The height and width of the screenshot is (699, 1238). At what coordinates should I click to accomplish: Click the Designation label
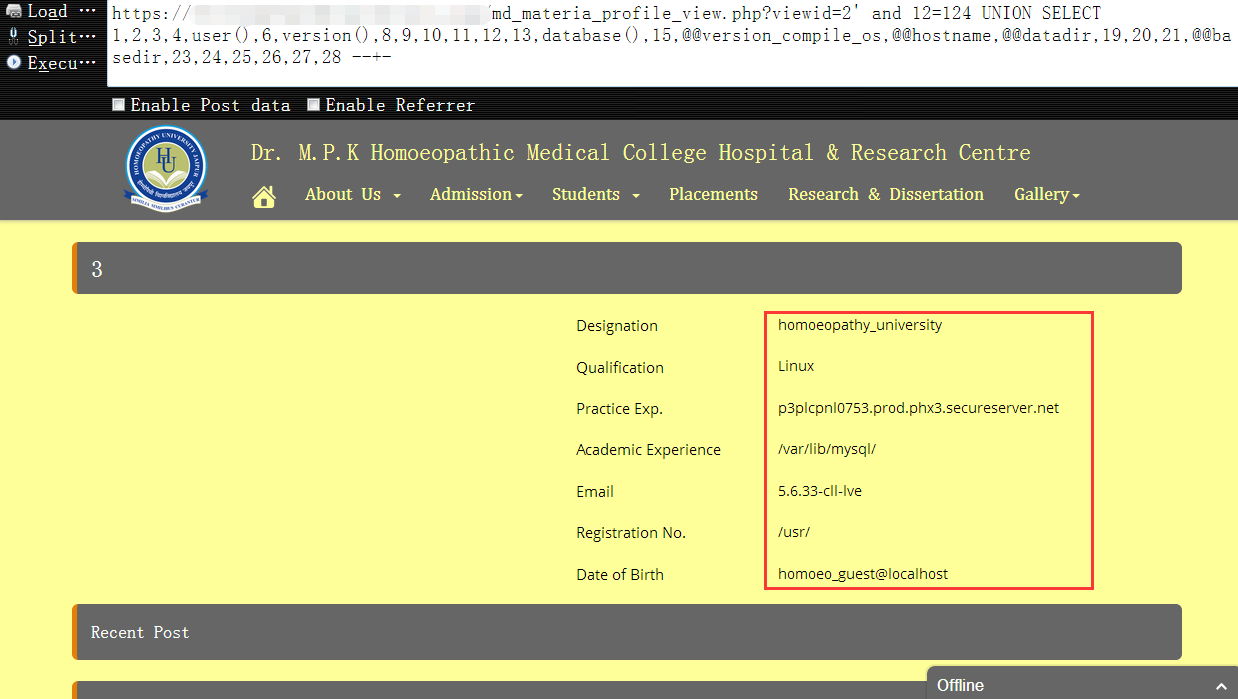pos(617,326)
